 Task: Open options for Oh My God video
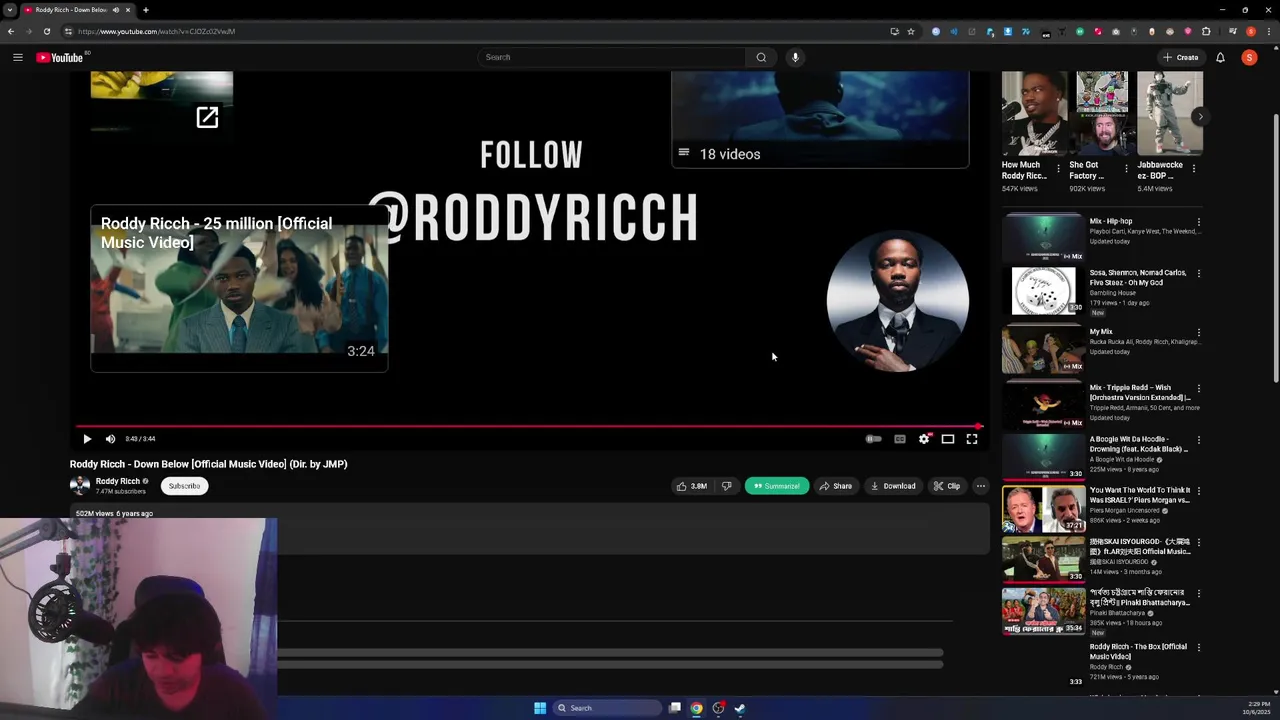[1198, 273]
